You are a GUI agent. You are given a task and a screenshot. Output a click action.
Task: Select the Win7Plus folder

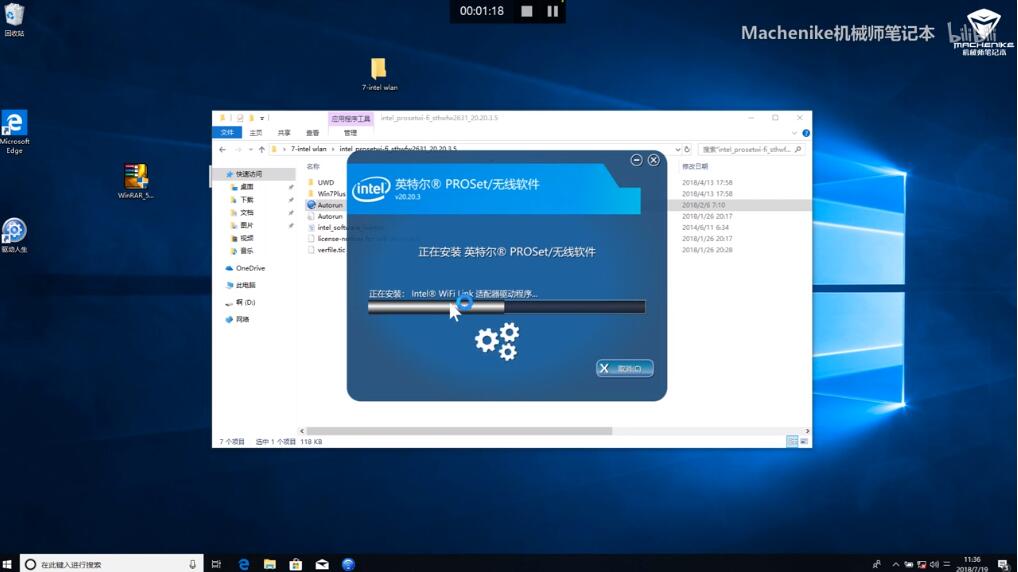tap(331, 193)
